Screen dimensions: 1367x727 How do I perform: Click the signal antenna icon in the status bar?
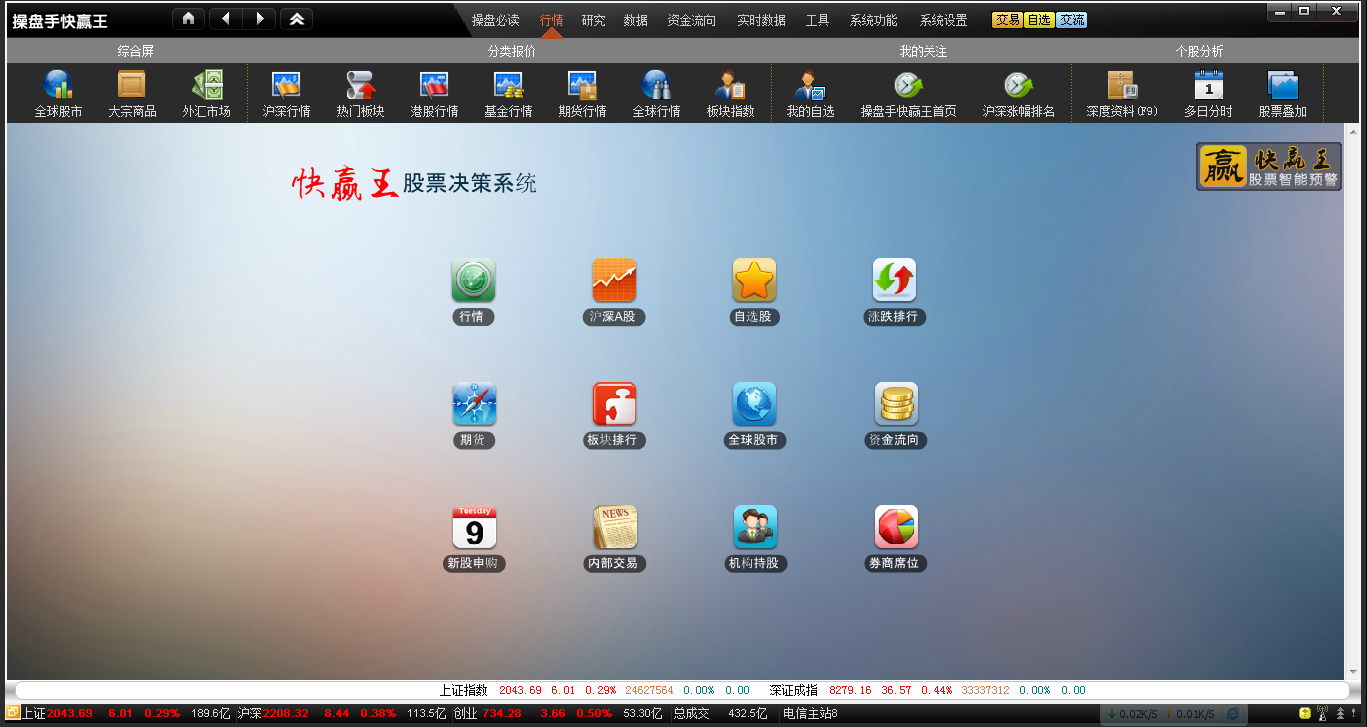pos(1322,713)
